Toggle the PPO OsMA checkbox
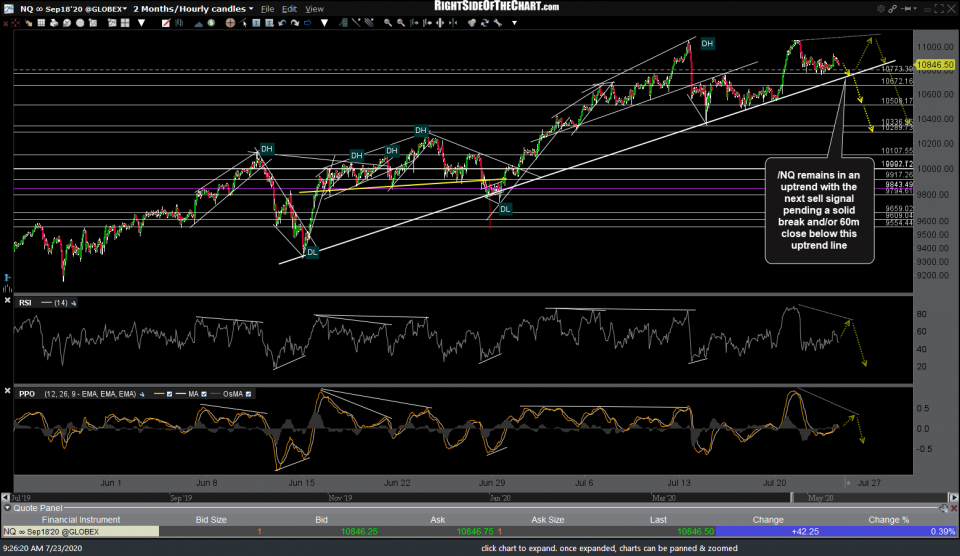Image resolution: width=960 pixels, height=556 pixels. tap(249, 394)
